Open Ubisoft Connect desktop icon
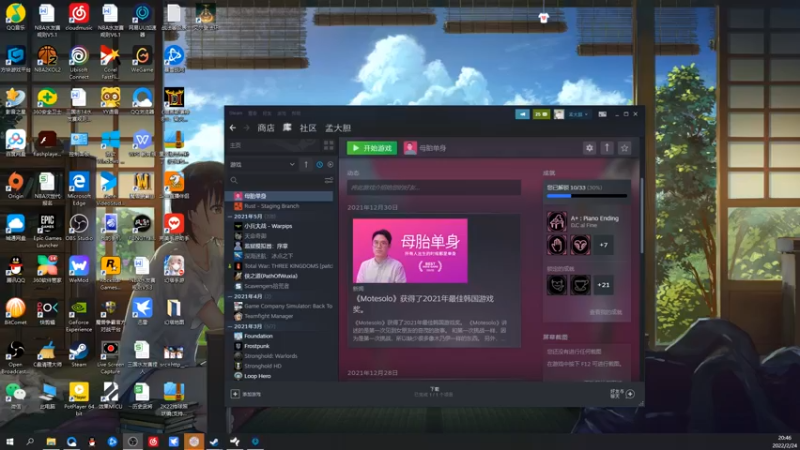Image resolution: width=800 pixels, height=450 pixels. 79,62
